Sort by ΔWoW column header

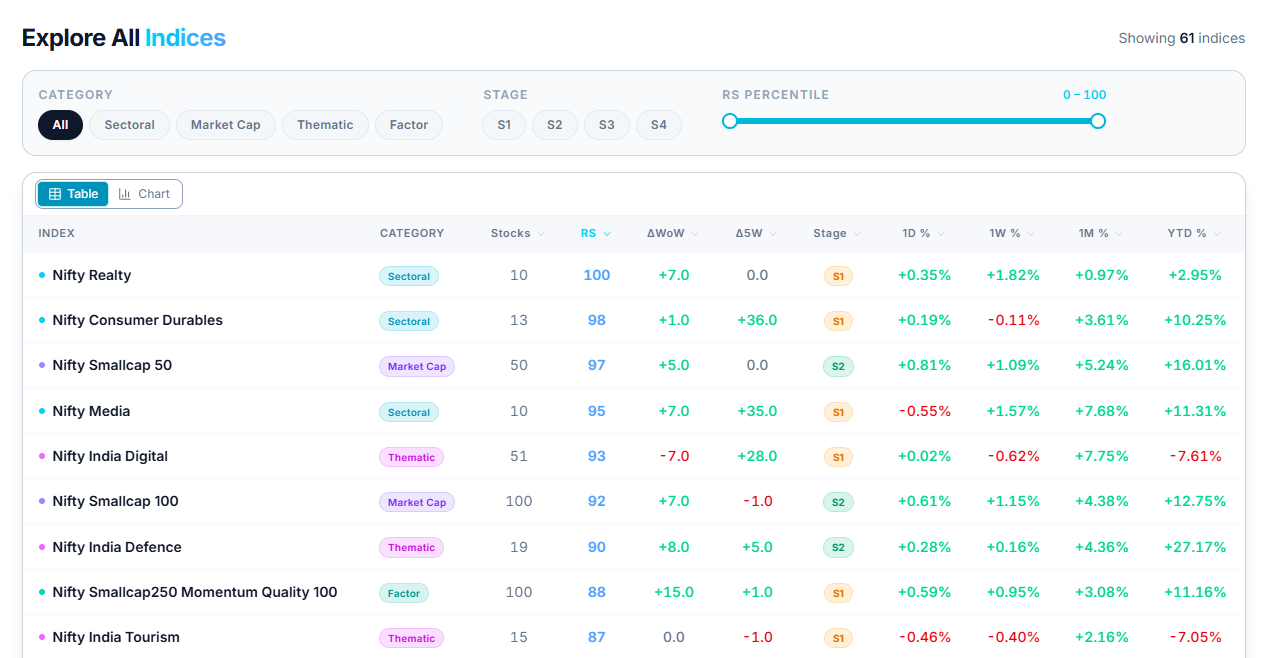coord(673,233)
